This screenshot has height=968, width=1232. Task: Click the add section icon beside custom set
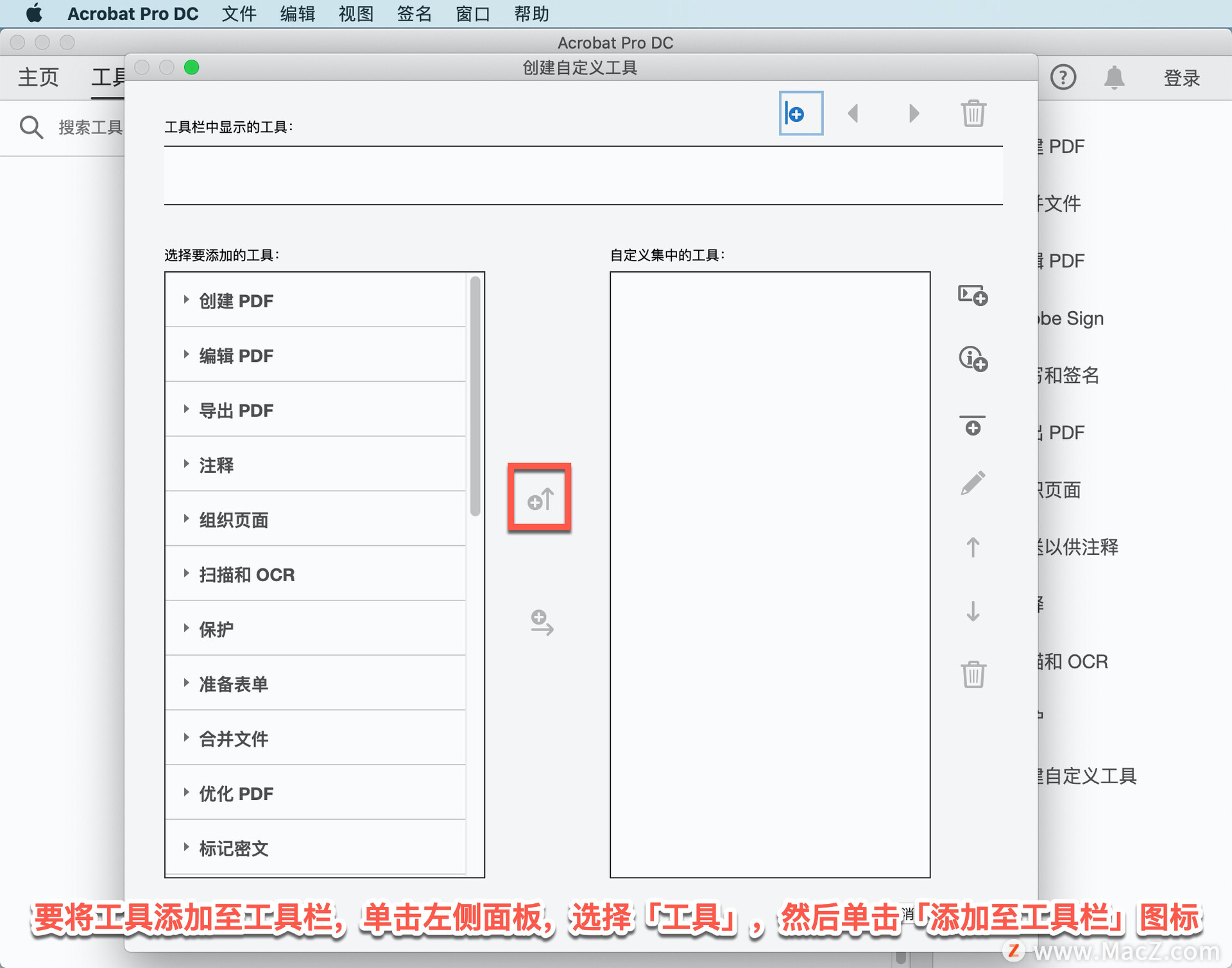click(973, 295)
